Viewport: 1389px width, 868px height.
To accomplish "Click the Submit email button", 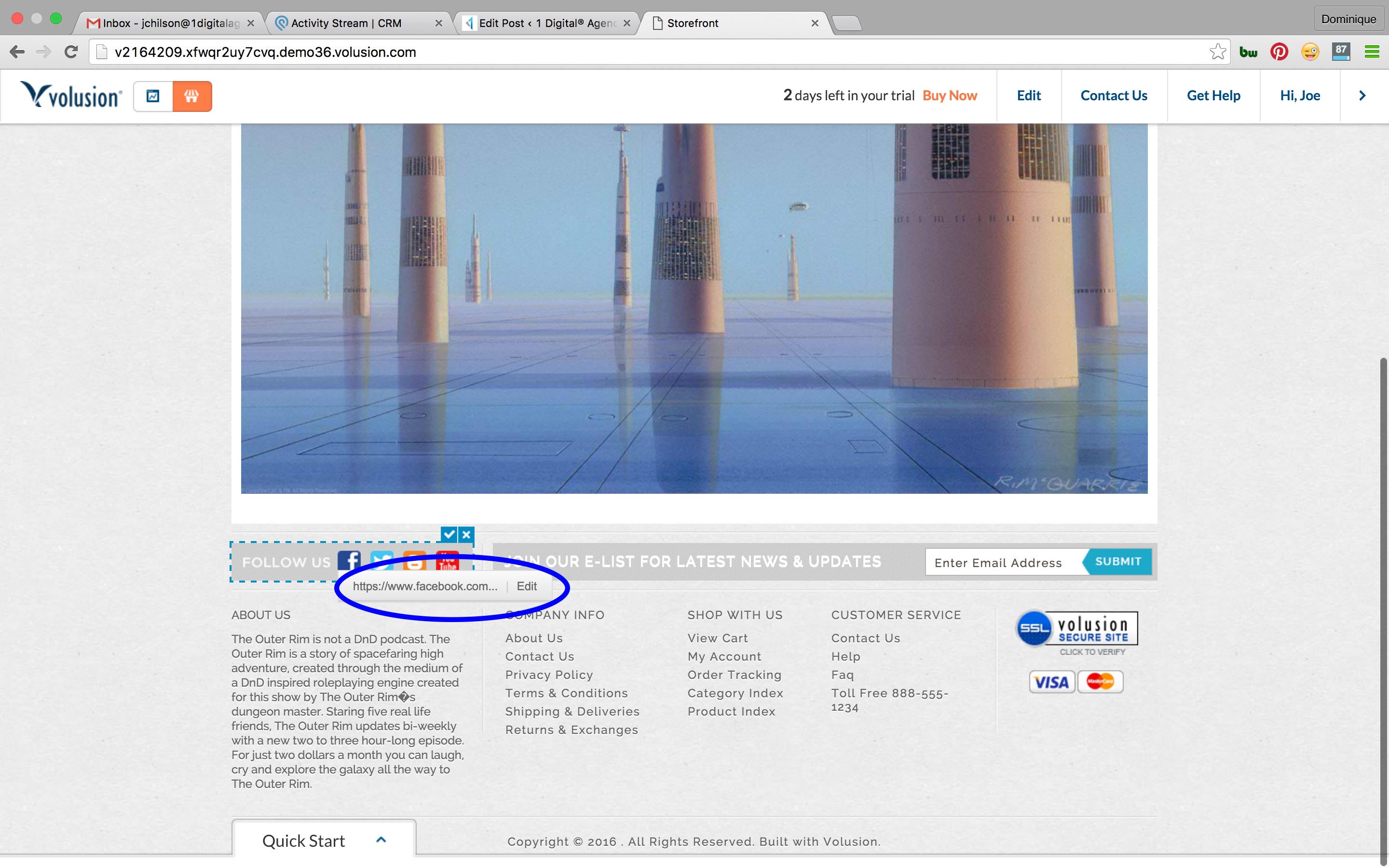I will [1117, 561].
